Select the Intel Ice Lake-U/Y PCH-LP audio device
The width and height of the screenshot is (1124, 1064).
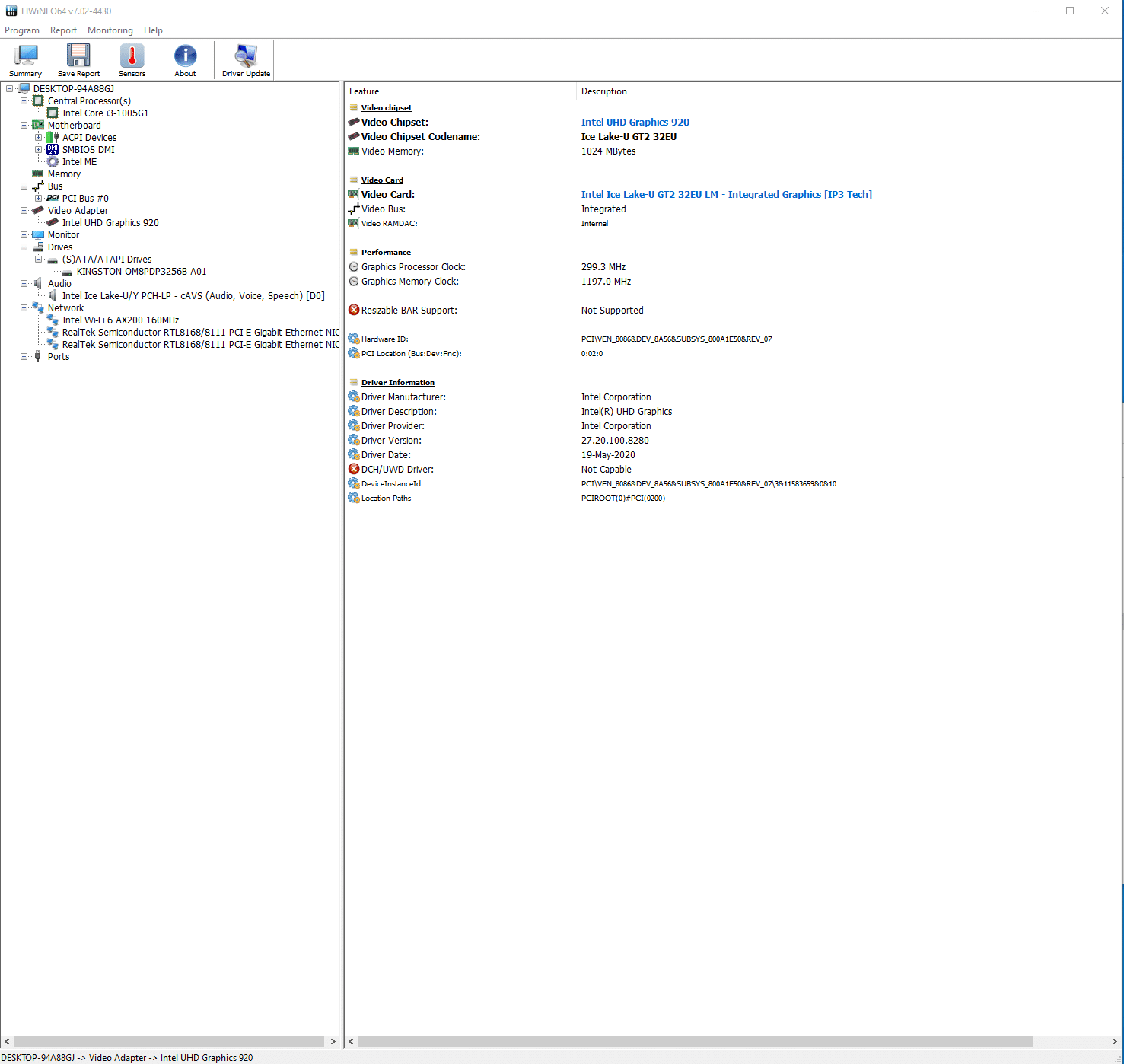click(193, 296)
